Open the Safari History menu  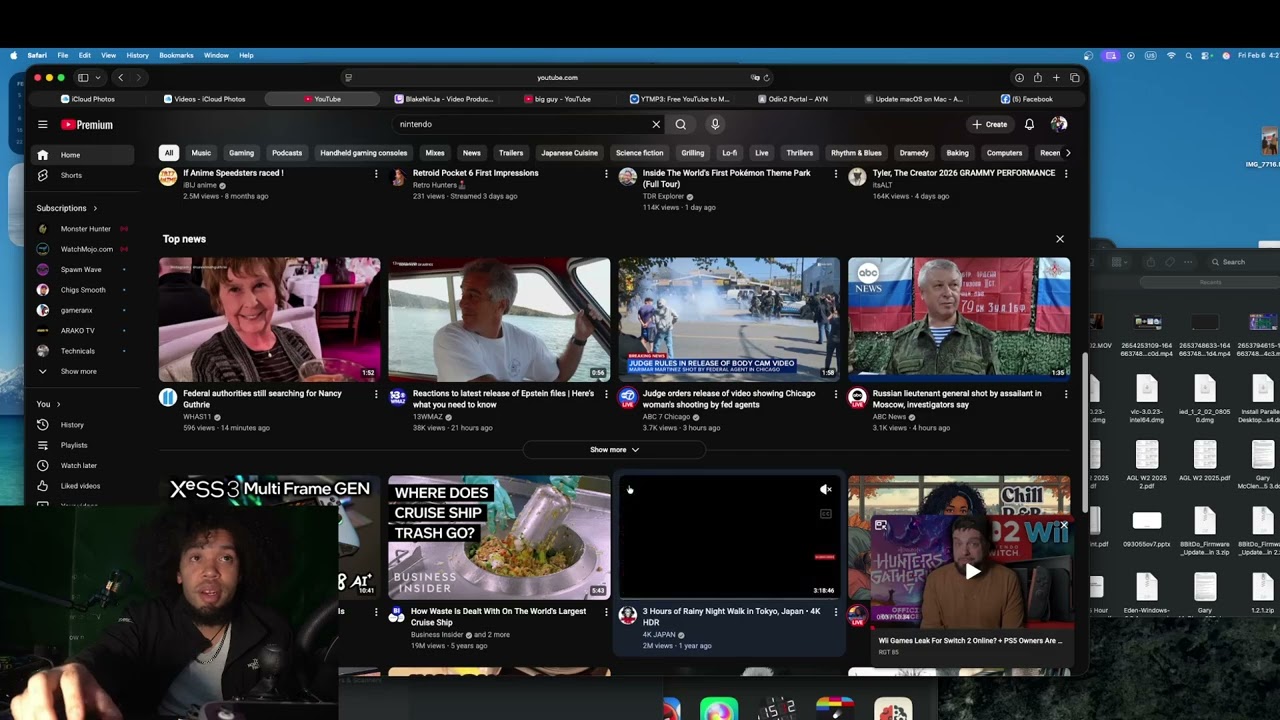click(137, 55)
